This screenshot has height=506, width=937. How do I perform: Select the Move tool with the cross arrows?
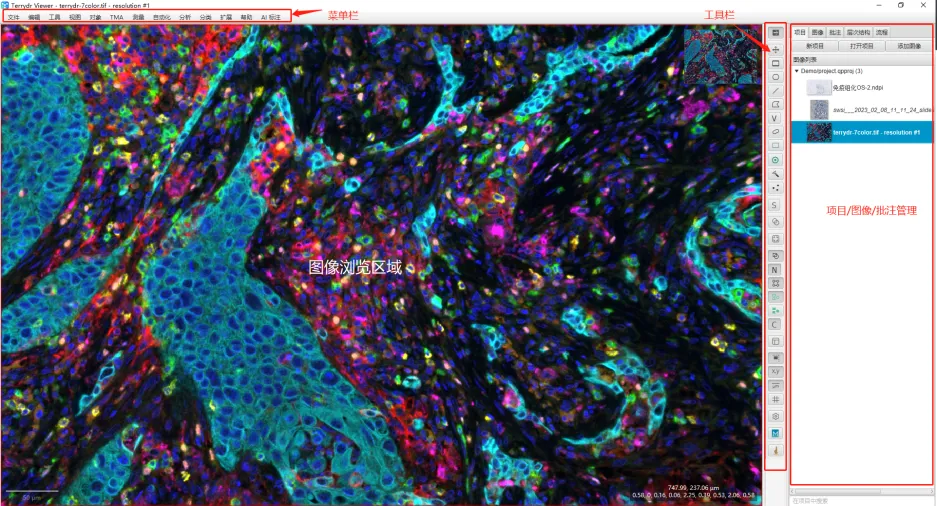click(776, 49)
